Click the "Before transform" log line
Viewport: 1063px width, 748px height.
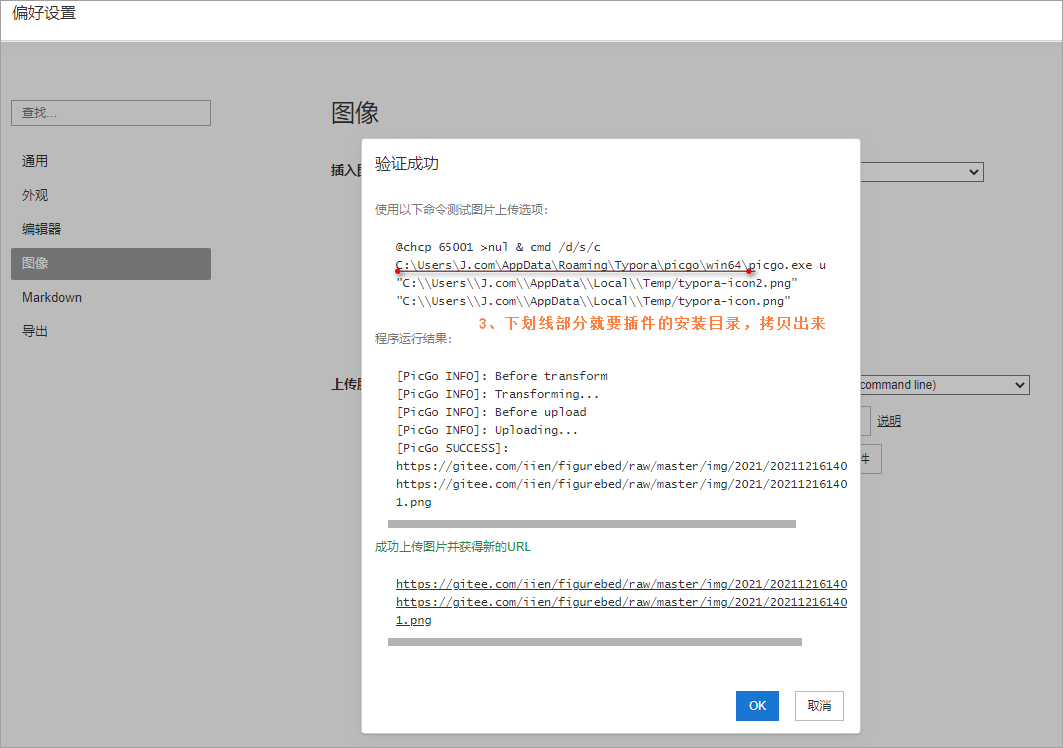(502, 376)
